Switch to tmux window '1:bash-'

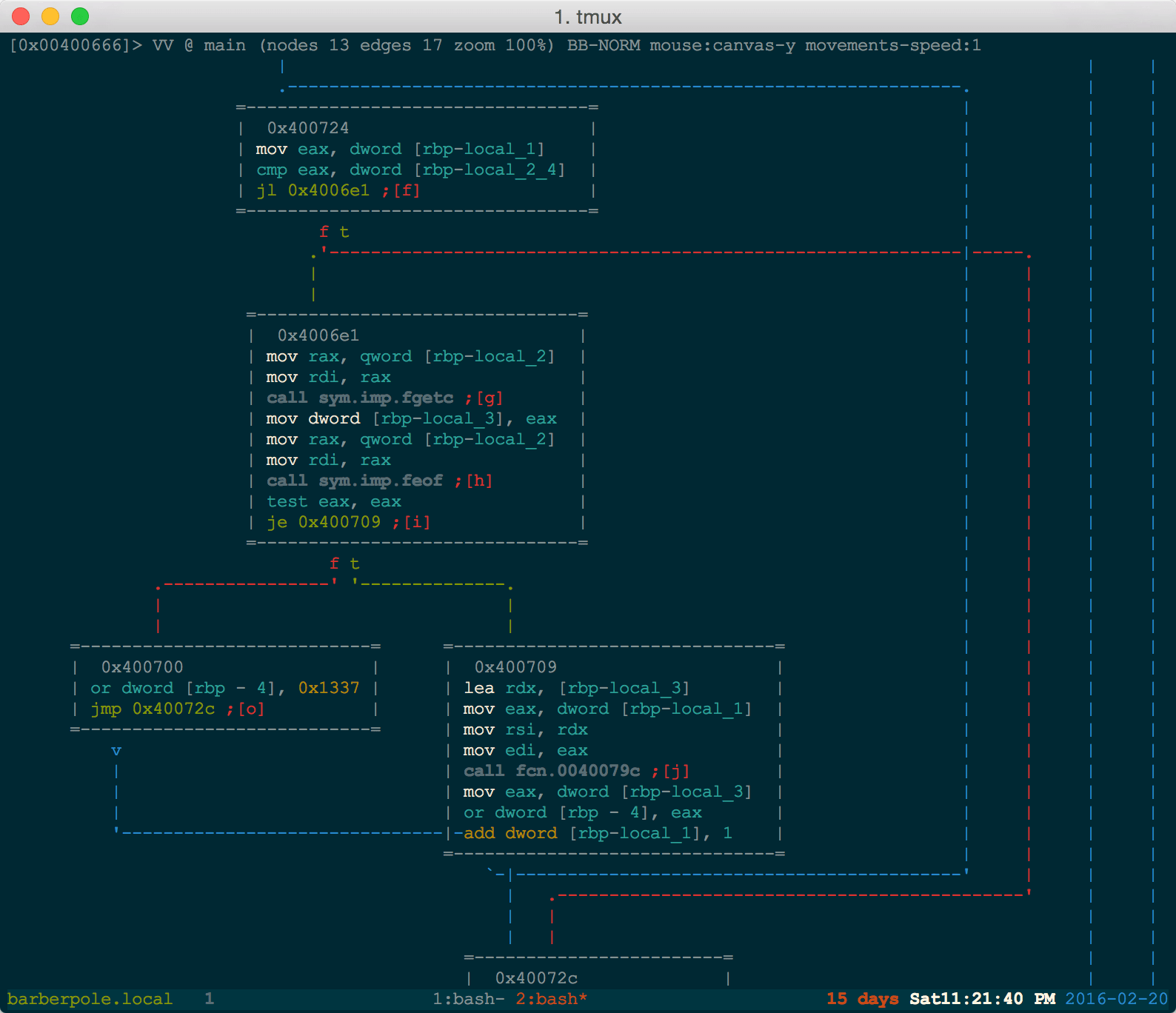(469, 999)
